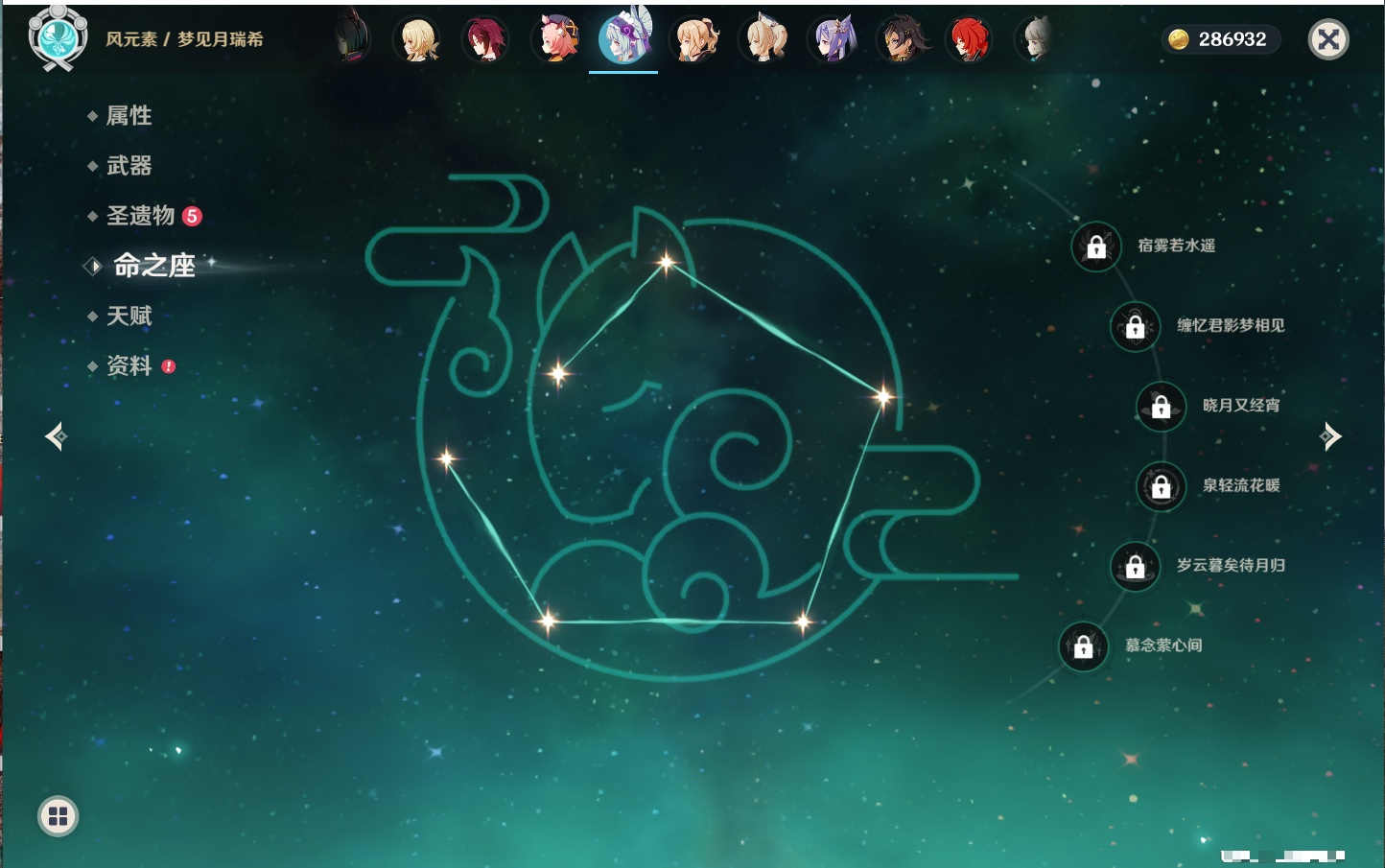Open the 天赋 talents page

click(x=129, y=316)
